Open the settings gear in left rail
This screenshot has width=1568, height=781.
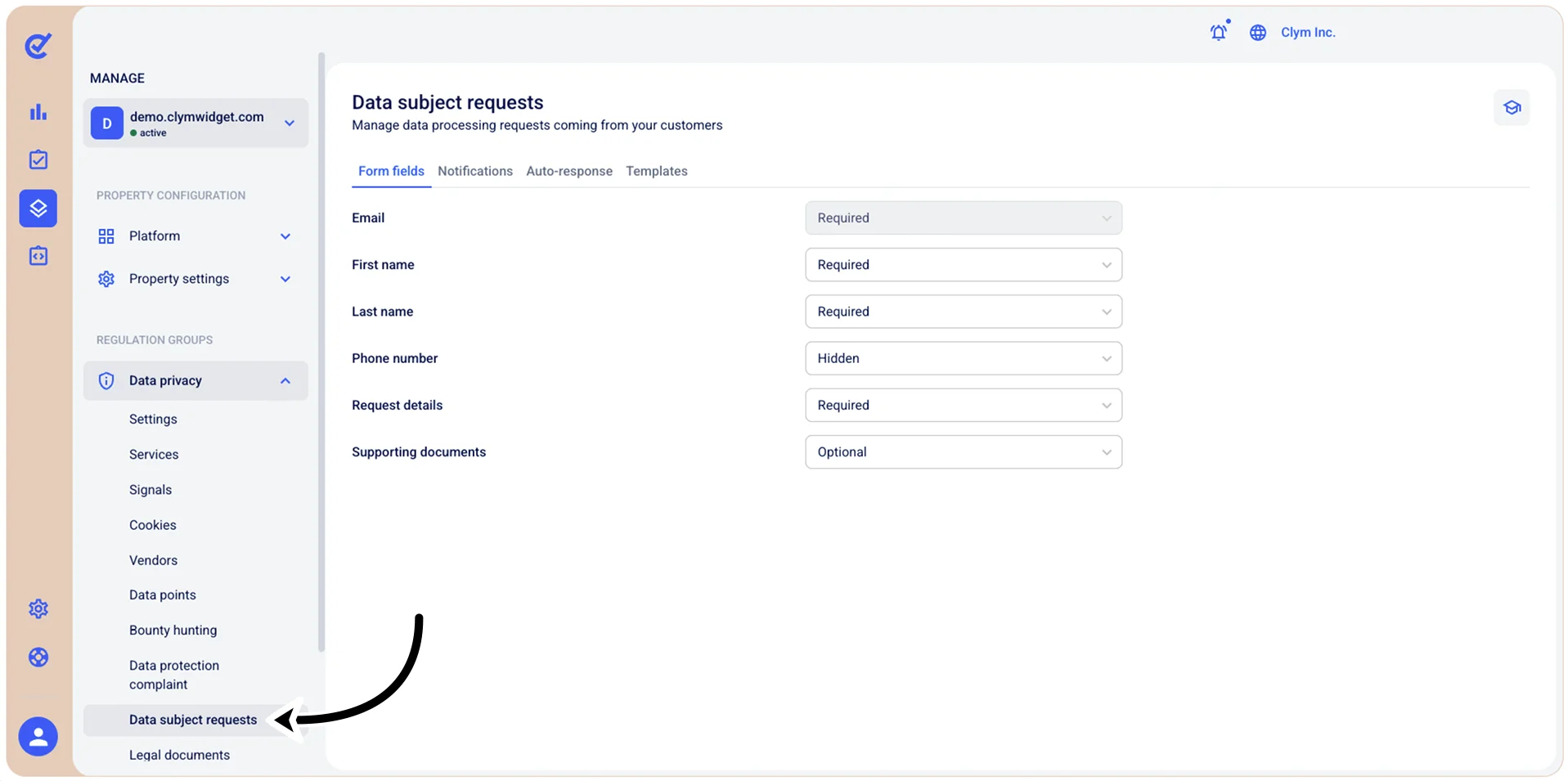tap(38, 608)
